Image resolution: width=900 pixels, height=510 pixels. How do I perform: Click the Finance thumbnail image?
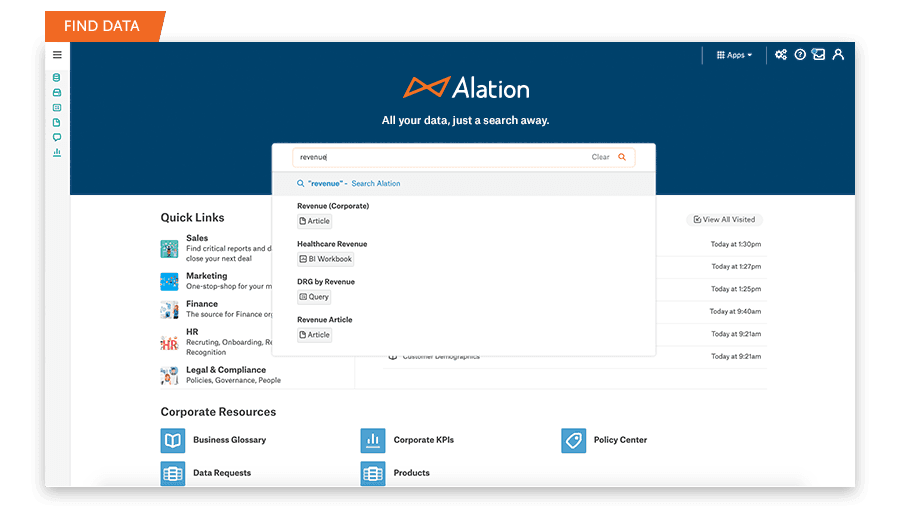(x=169, y=310)
